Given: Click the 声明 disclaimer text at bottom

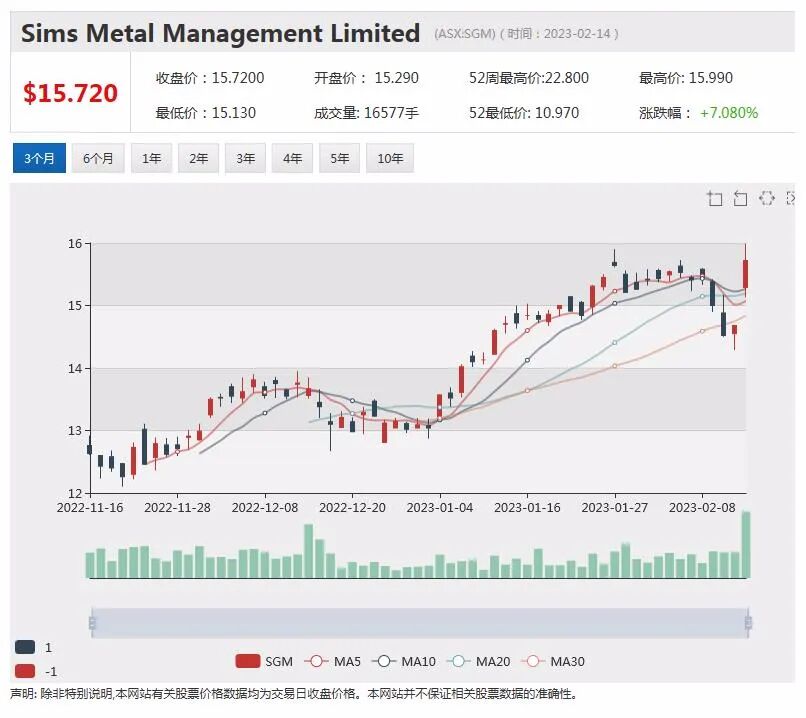Looking at the screenshot, I should pos(294,694).
